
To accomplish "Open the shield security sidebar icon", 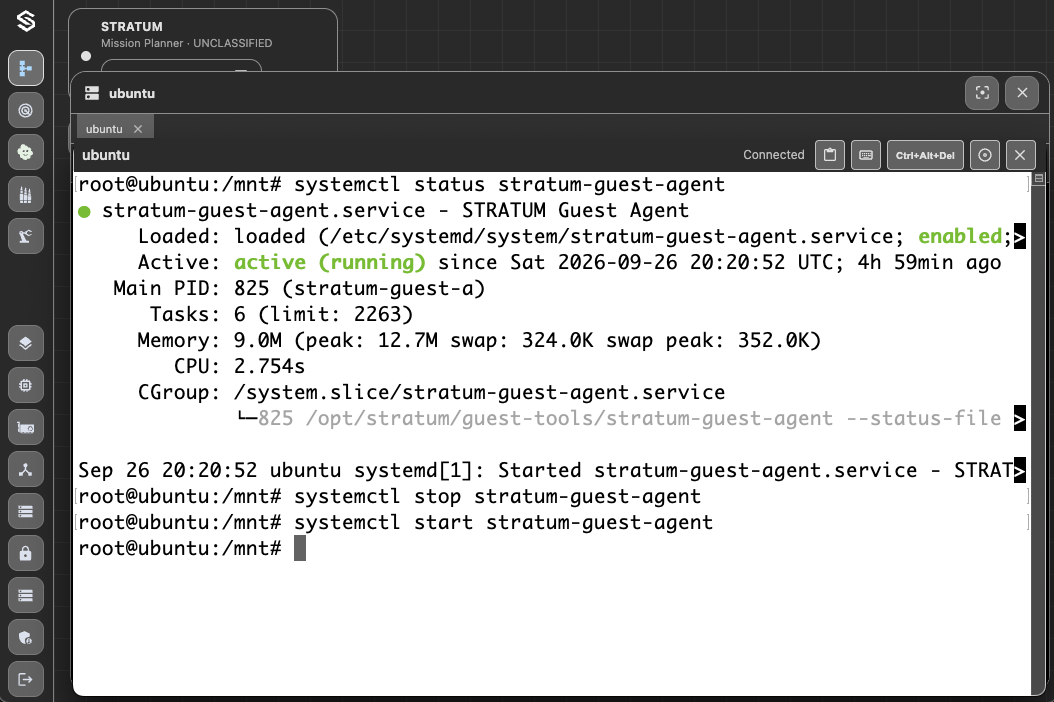I will (26, 637).
